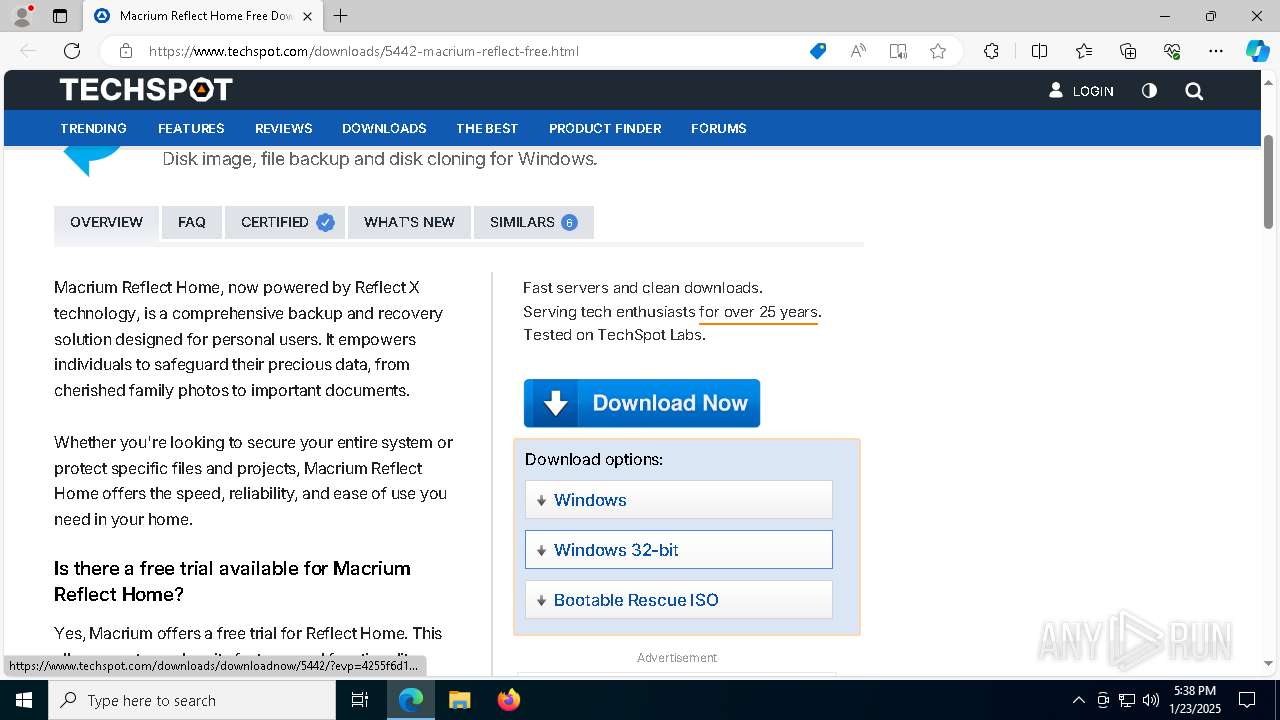Open FORUMS navigation item
The width and height of the screenshot is (1280, 720).
719,128
